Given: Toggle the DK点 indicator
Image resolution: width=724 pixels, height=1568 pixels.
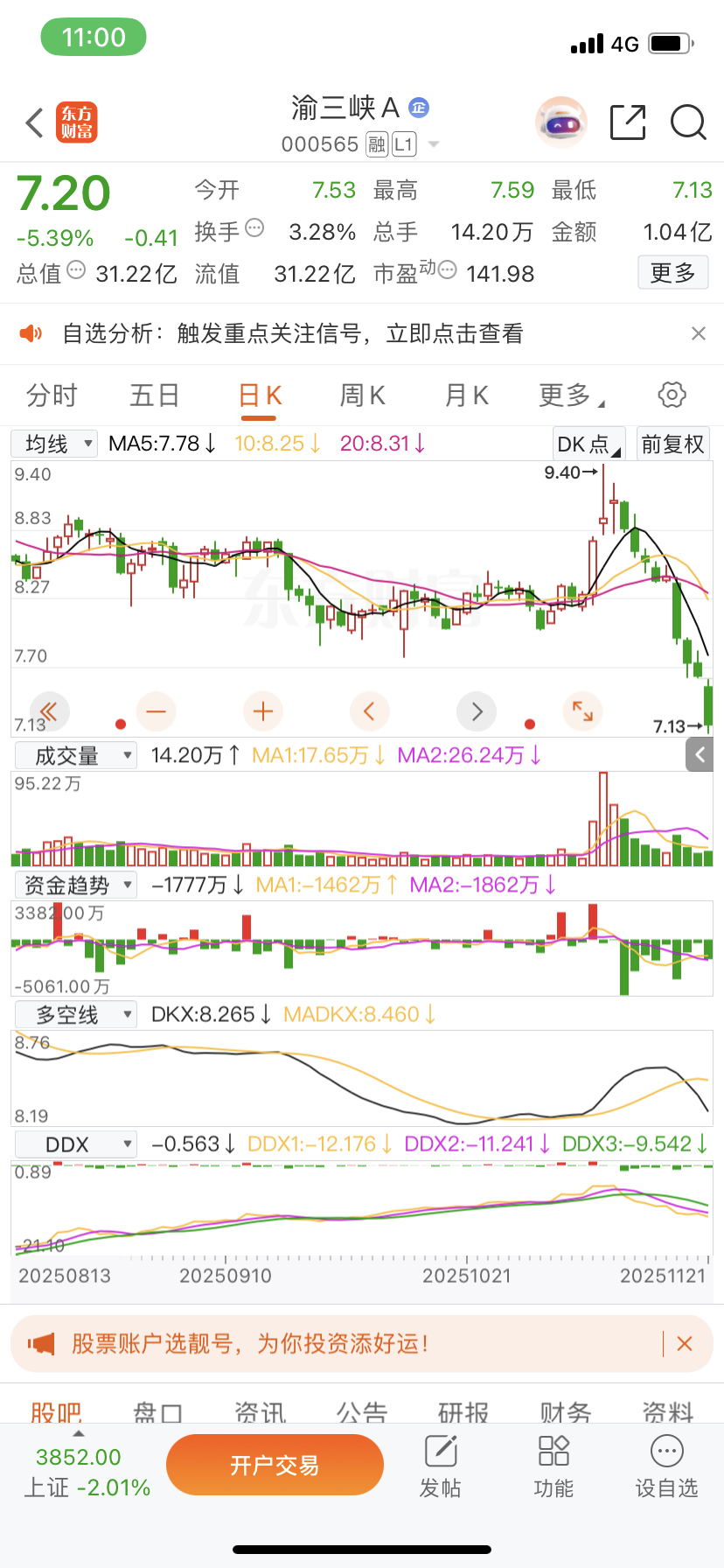Looking at the screenshot, I should (589, 444).
